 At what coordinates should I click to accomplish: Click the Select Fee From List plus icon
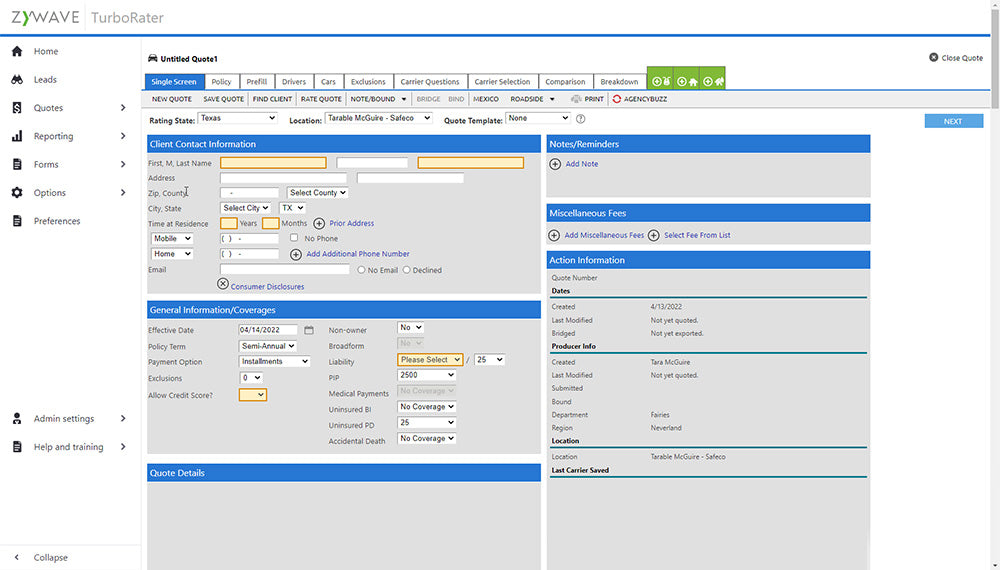tap(654, 235)
